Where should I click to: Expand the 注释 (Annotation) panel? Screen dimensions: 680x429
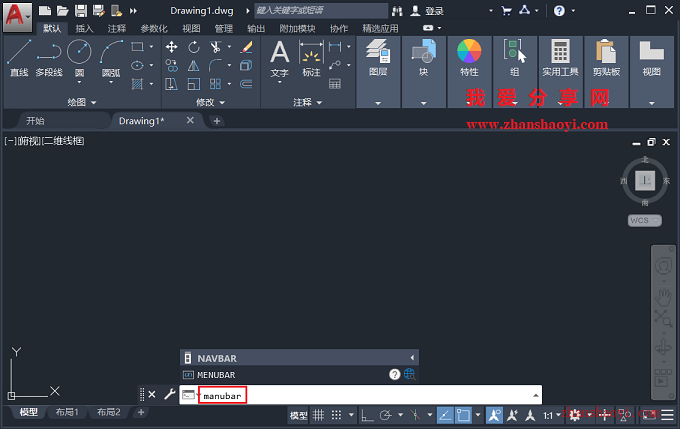[x=307, y=102]
